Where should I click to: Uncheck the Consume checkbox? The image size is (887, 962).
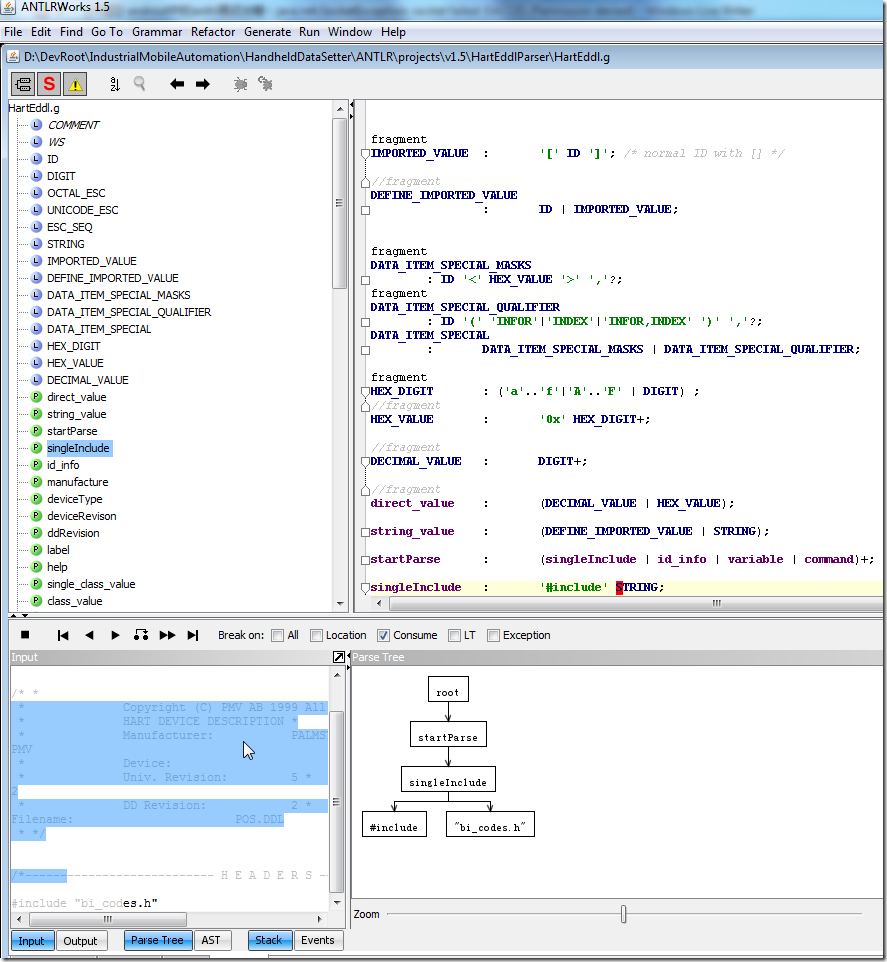point(383,636)
